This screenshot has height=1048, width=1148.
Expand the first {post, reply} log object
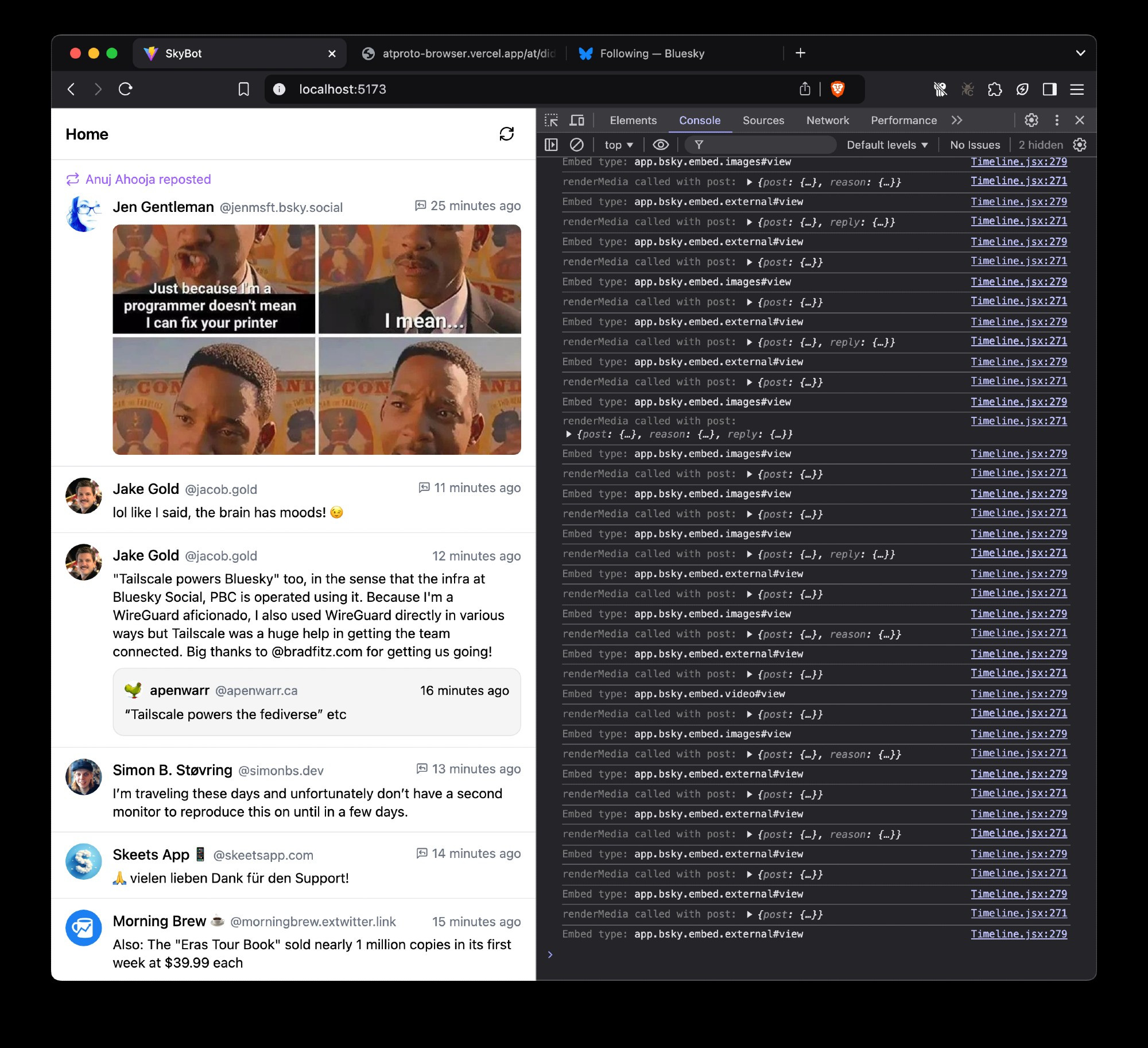(750, 222)
